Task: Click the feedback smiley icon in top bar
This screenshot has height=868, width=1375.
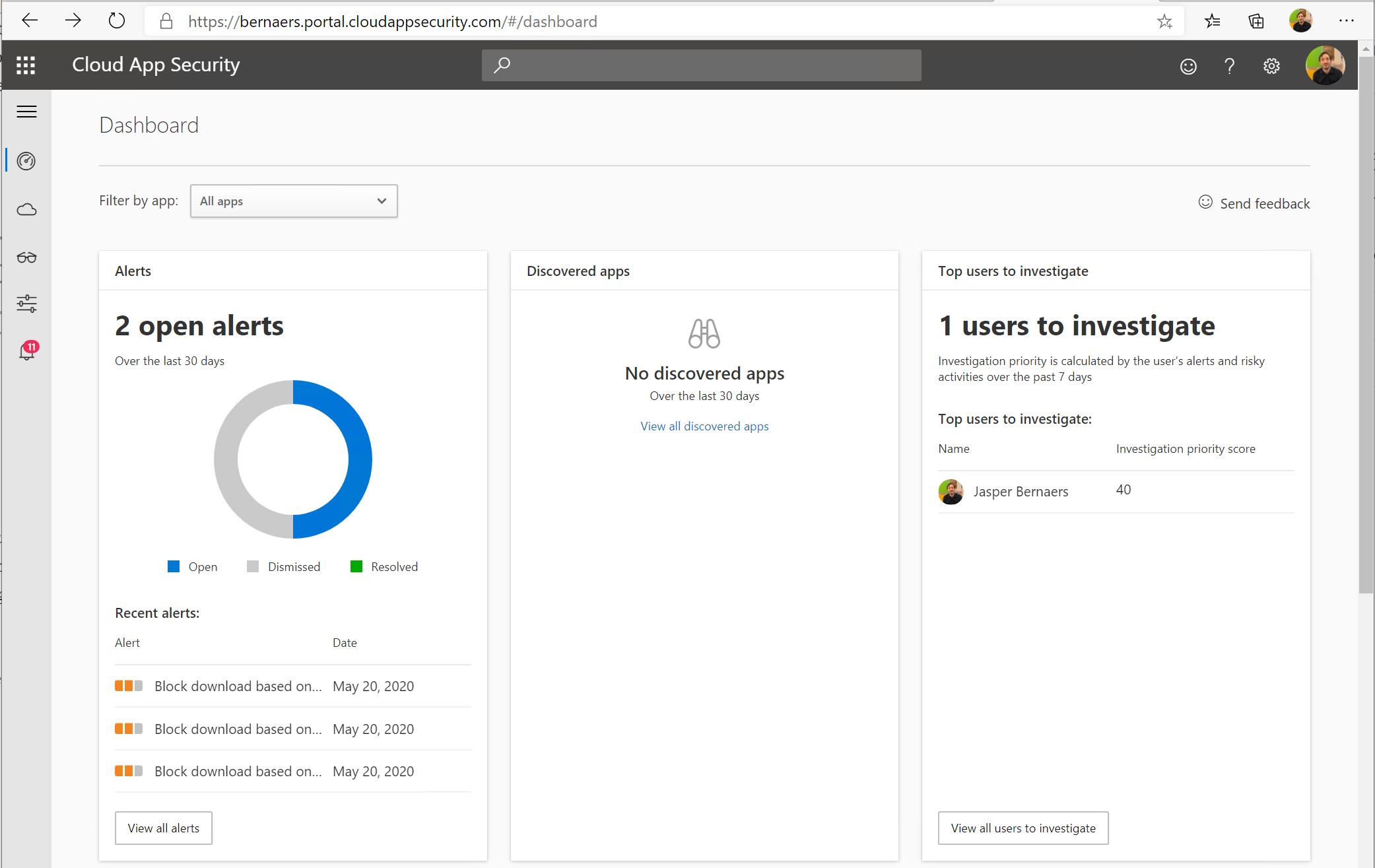Action: tap(1188, 66)
